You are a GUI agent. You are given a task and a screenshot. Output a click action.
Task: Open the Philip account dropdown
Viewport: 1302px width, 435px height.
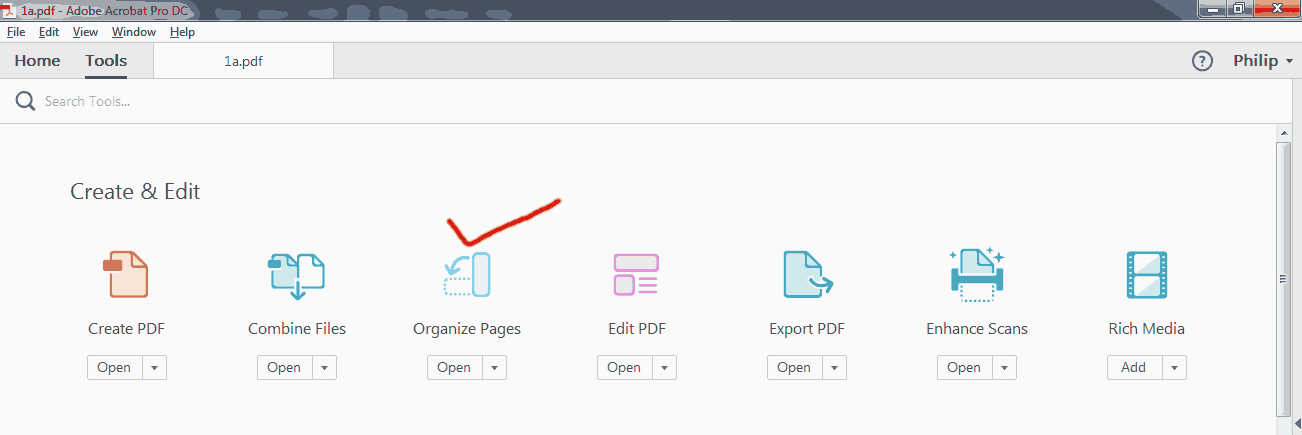coord(1262,61)
